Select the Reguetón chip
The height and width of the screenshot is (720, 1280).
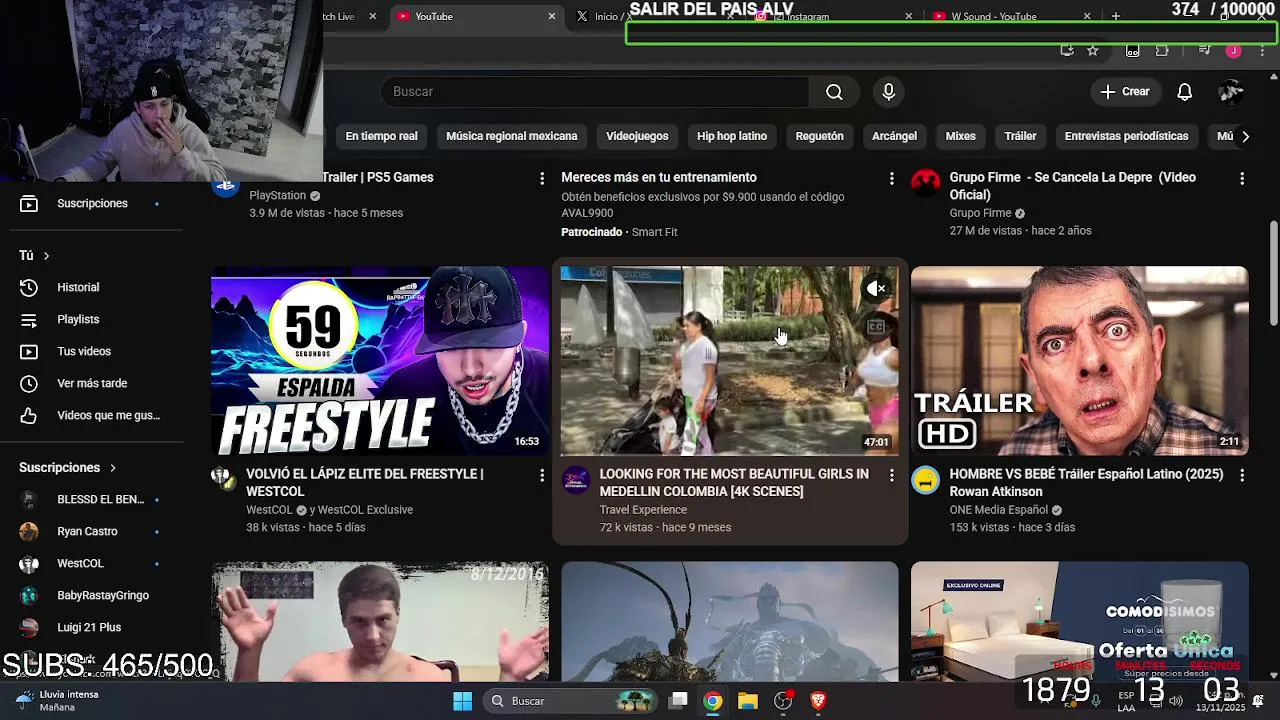pyautogui.click(x=819, y=136)
